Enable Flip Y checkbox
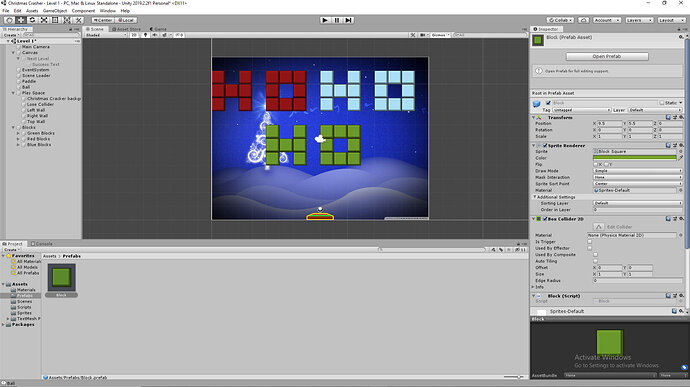Screen dimensions: 690x387 [606, 164]
